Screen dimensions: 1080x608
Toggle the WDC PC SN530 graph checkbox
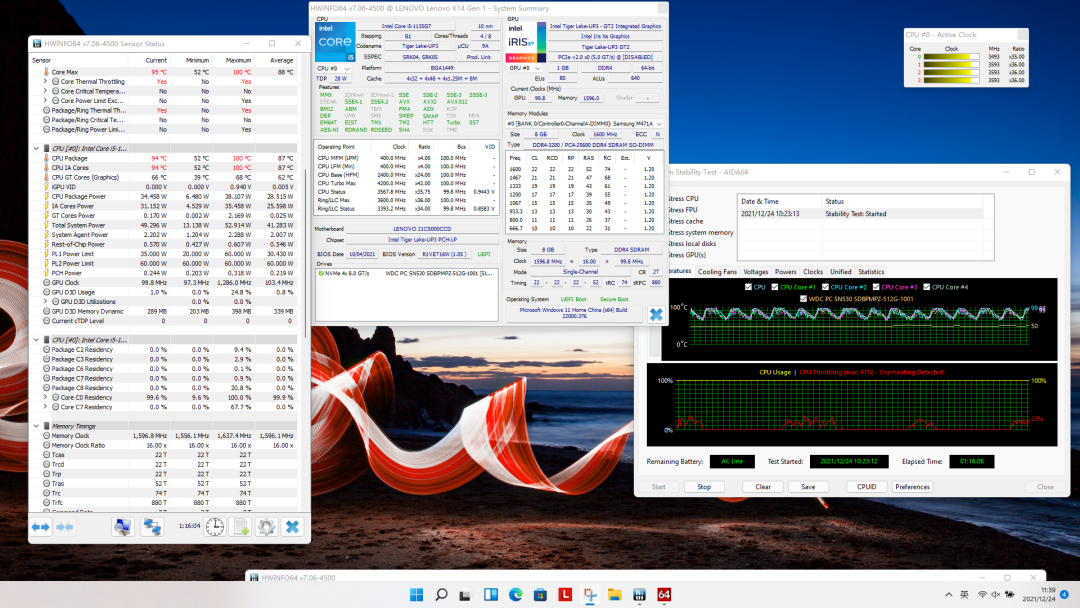tap(803, 299)
